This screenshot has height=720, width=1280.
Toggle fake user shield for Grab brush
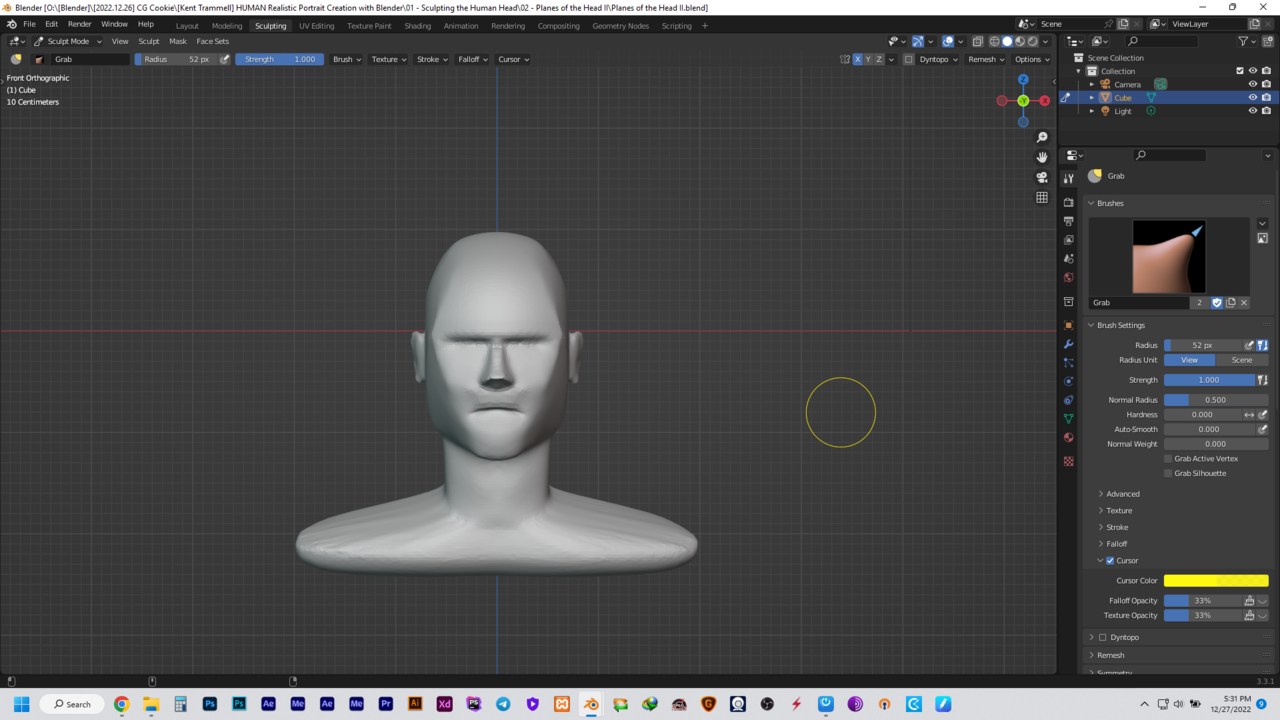pos(1217,302)
